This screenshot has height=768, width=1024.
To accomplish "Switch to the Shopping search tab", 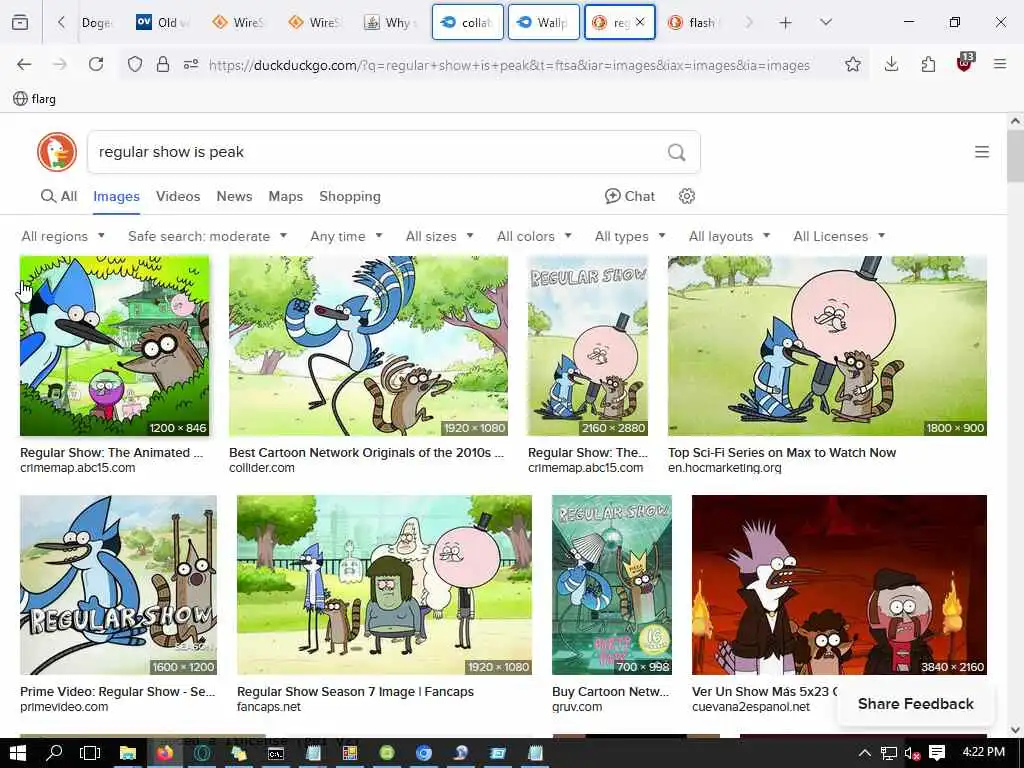I will tap(349, 196).
